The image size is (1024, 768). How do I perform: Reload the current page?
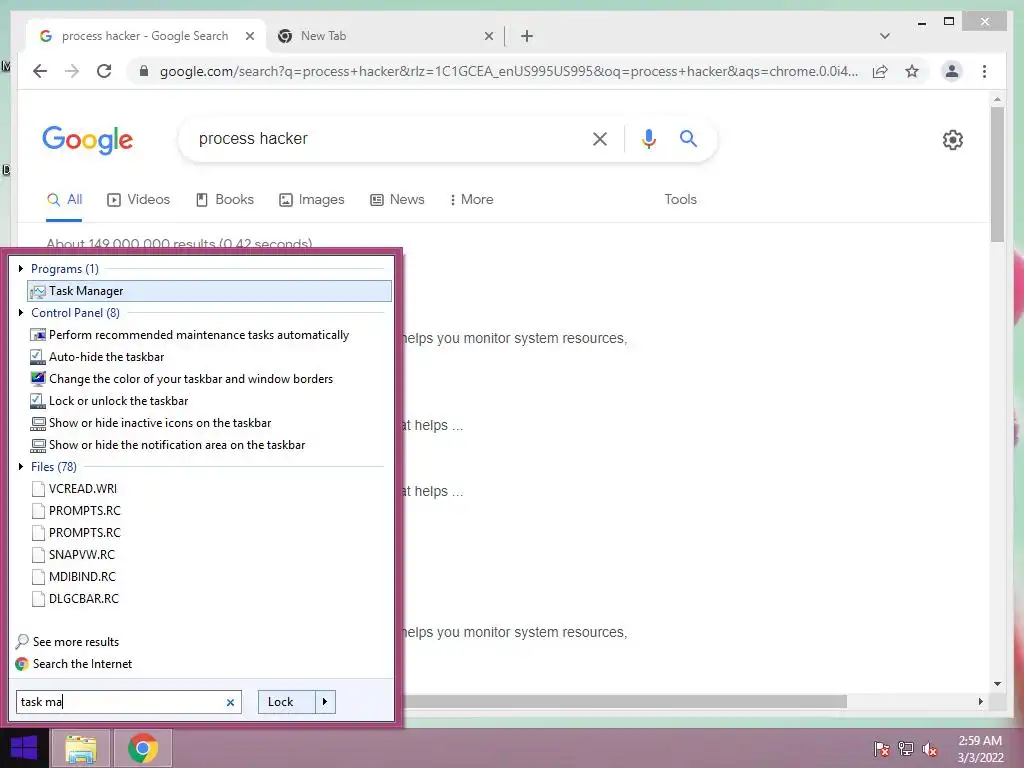104,71
